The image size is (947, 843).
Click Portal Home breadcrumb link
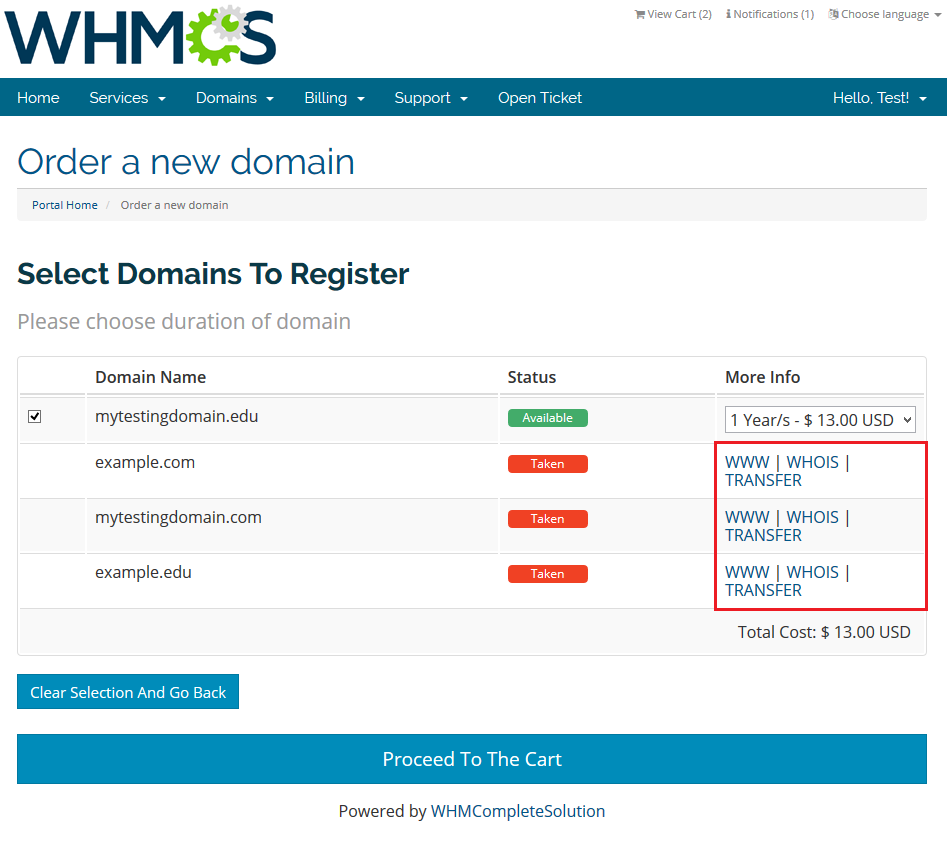(65, 205)
